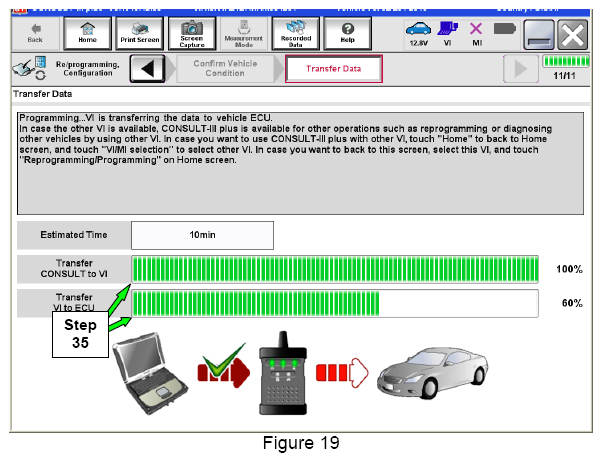Image resolution: width=602 pixels, height=462 pixels.
Task: Click the 12.8V vehicle battery voltage icon
Action: click(419, 33)
